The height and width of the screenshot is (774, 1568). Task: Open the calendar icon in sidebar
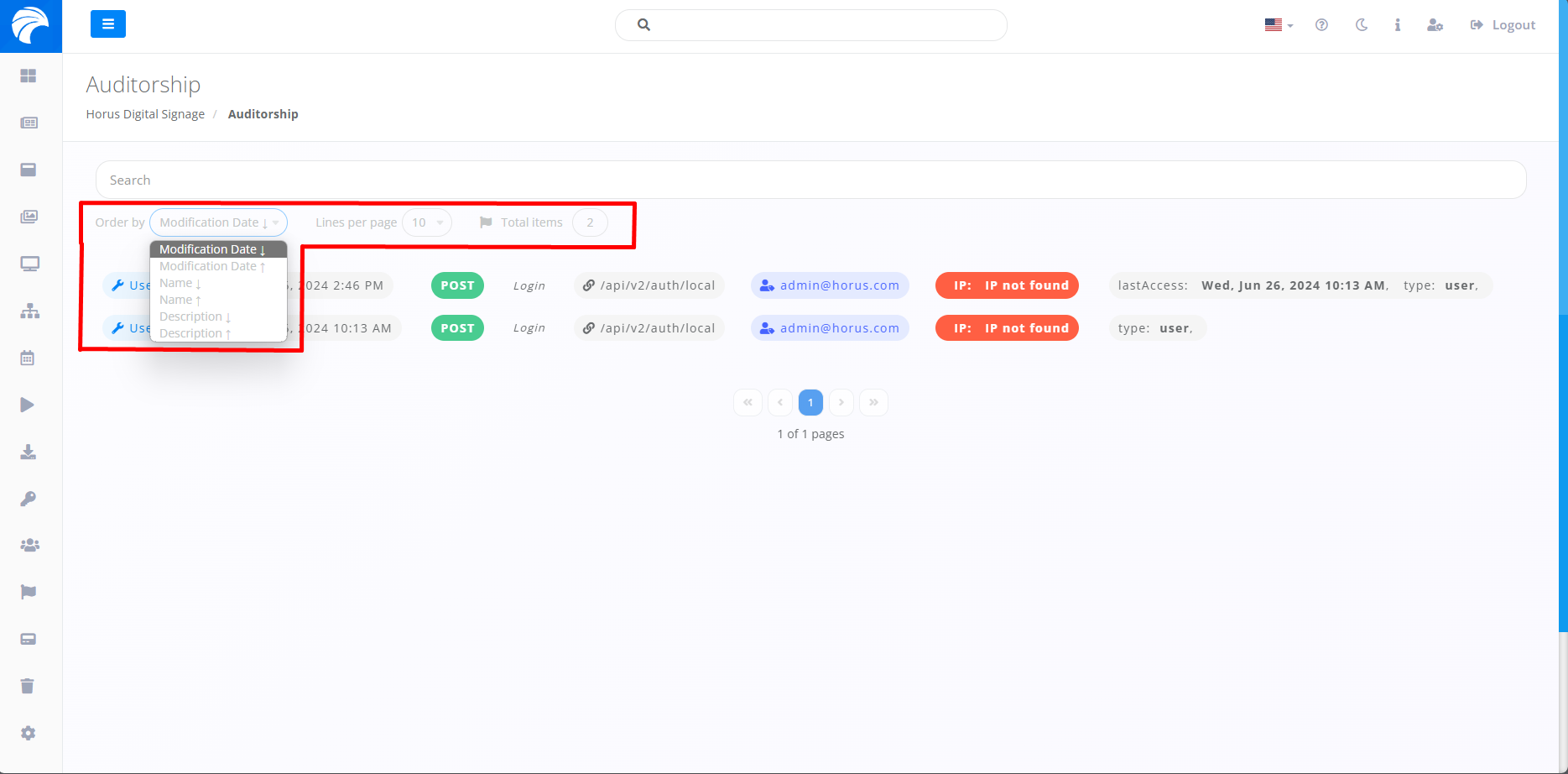tap(28, 358)
